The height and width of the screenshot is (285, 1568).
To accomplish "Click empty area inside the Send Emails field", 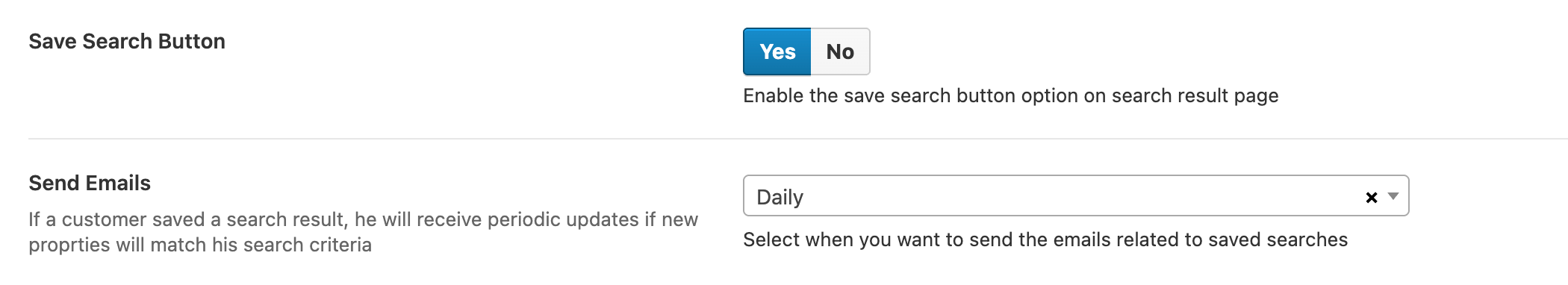I will [x=1083, y=196].
